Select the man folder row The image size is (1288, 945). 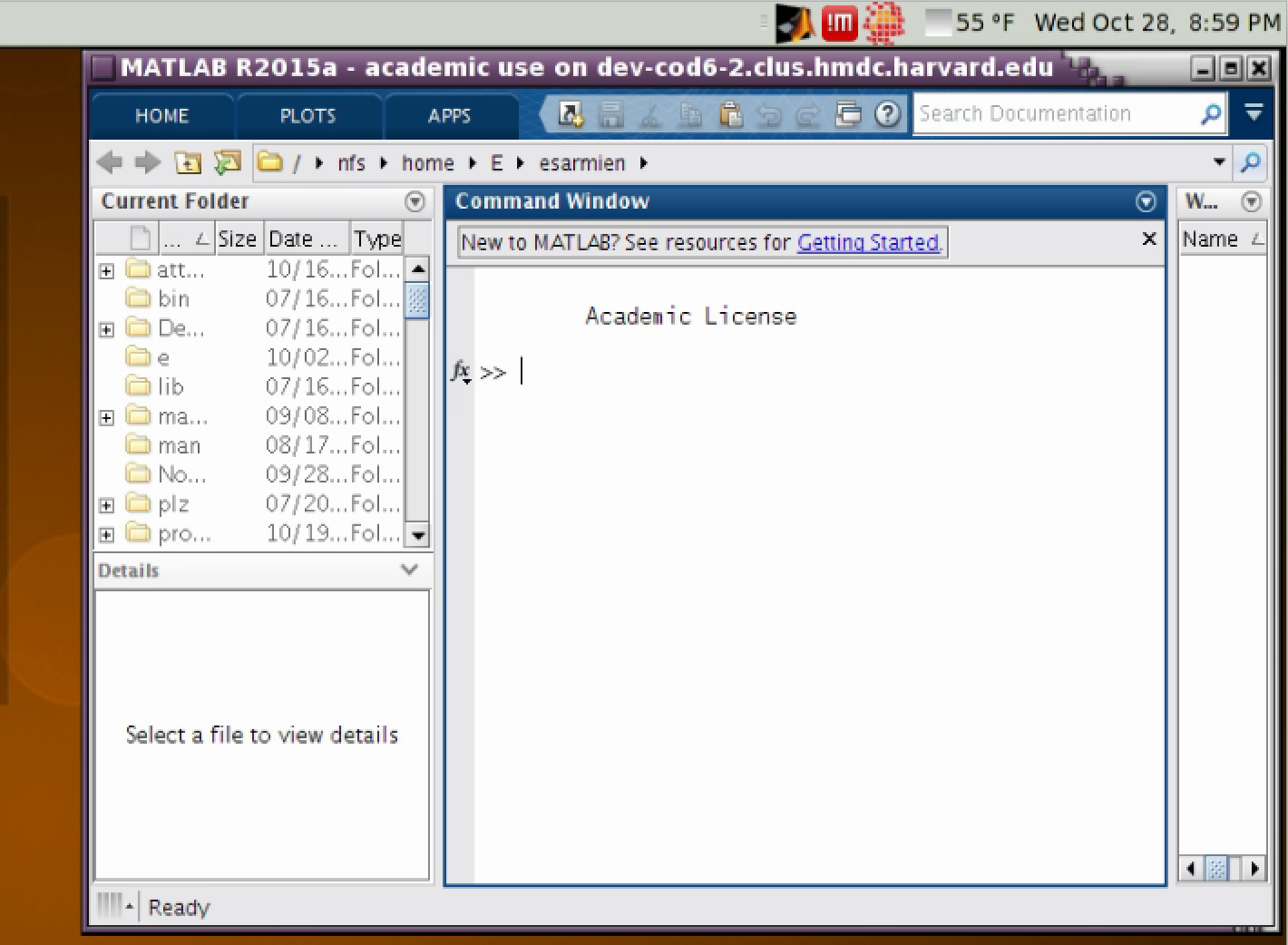click(x=249, y=445)
